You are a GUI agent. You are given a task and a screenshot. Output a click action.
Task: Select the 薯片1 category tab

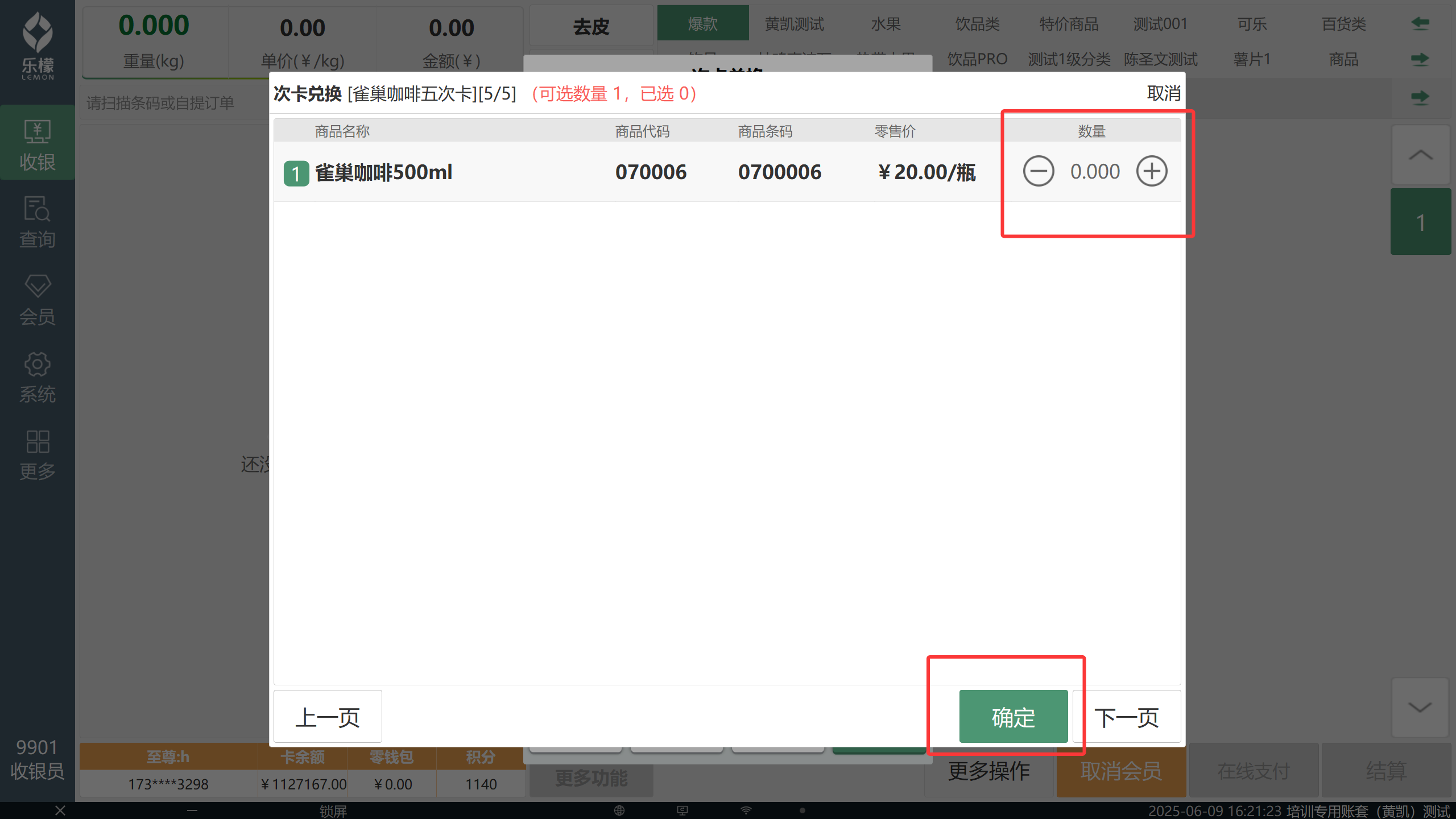(x=1252, y=59)
